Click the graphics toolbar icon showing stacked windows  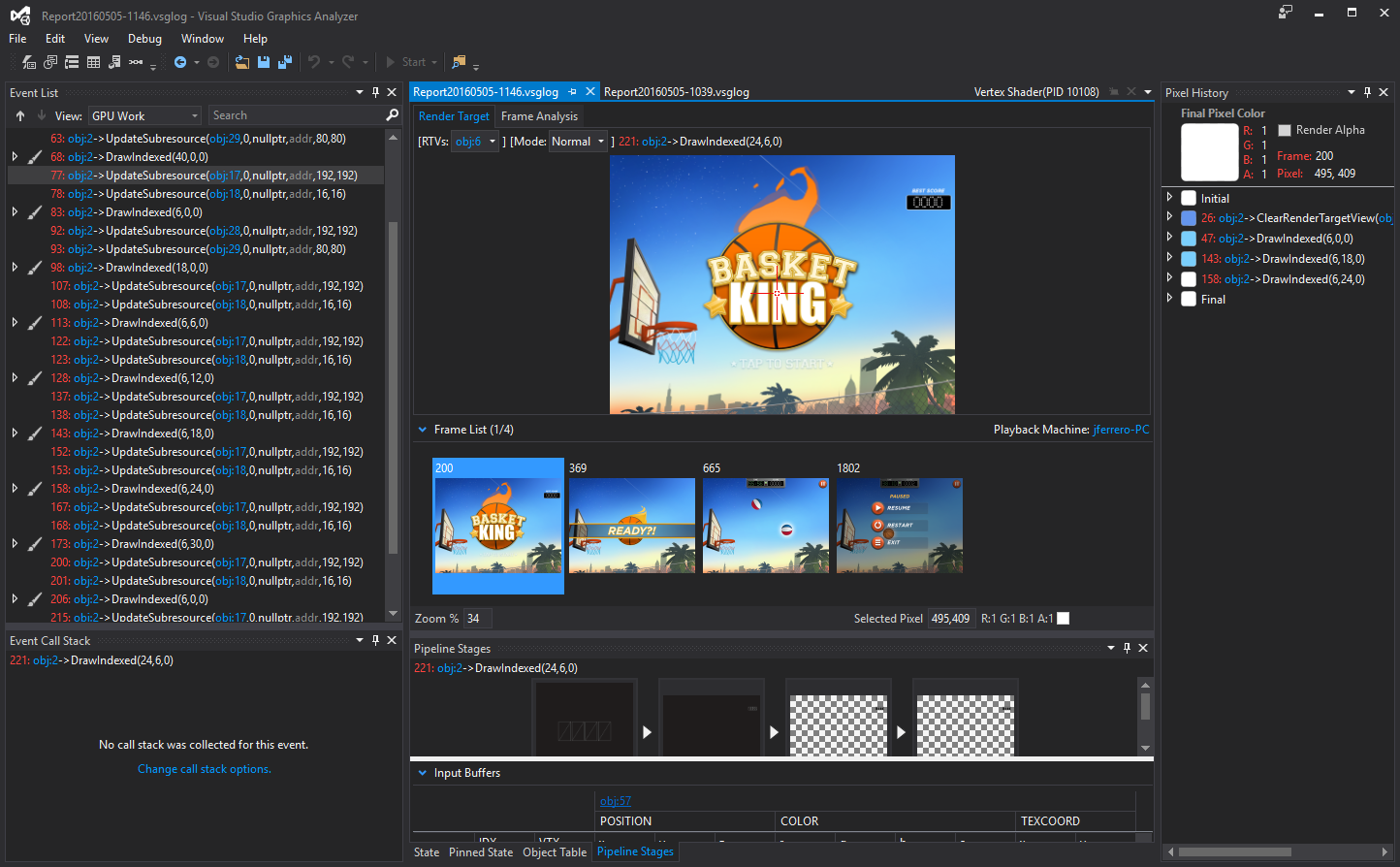50,62
